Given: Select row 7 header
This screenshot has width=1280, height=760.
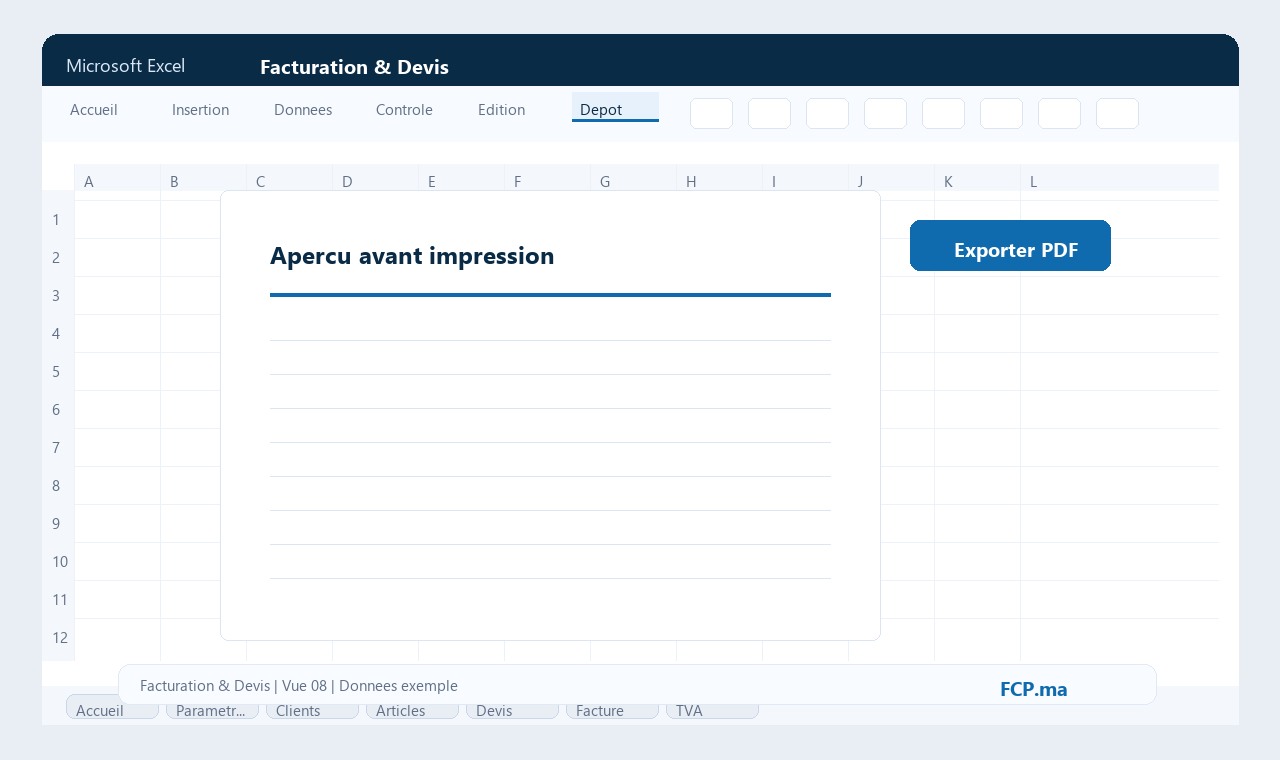Looking at the screenshot, I should point(58,447).
